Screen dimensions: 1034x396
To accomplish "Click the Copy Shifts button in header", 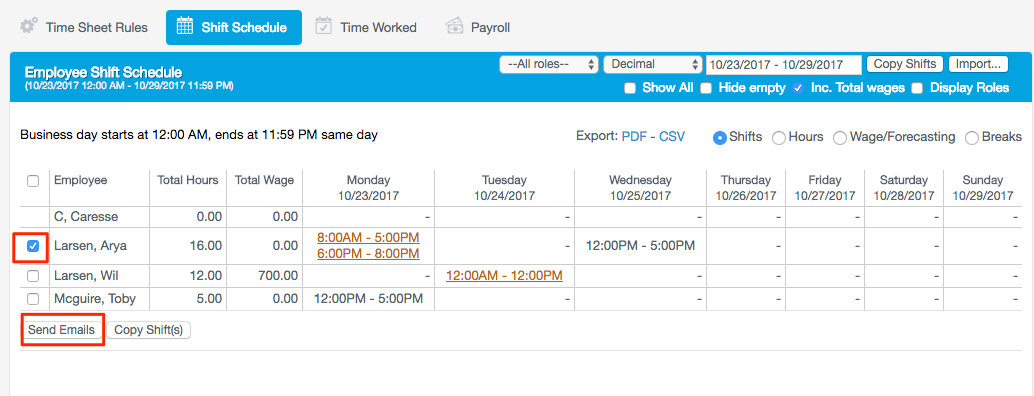I will [x=905, y=64].
